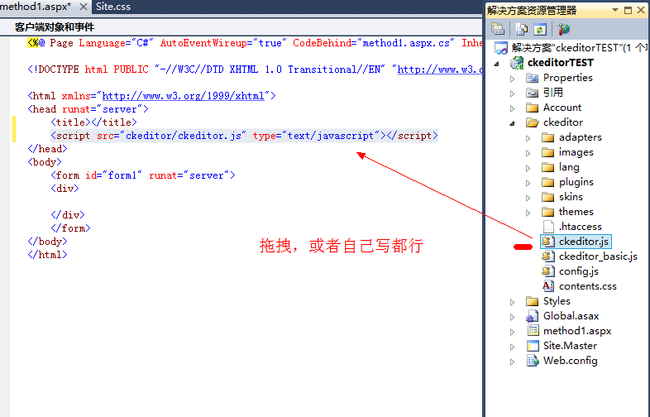Expand the Site.Master node
This screenshot has height=417, width=650.
pos(512,347)
